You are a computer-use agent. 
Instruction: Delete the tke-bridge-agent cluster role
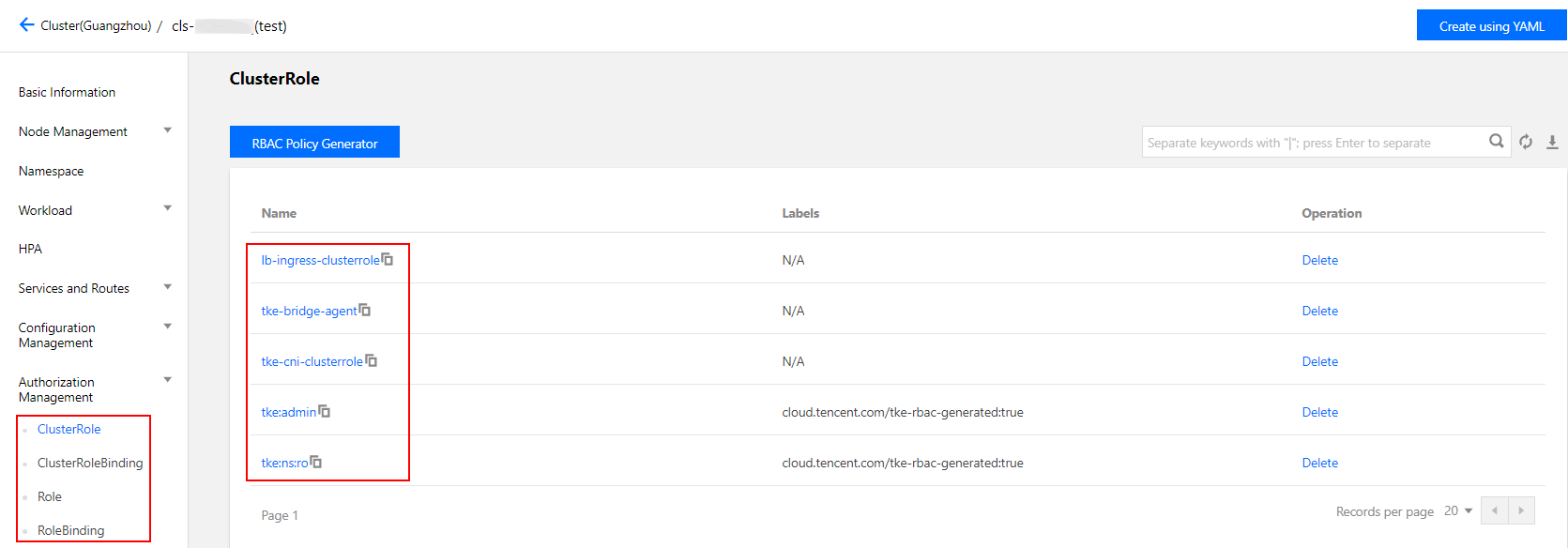click(x=1319, y=311)
